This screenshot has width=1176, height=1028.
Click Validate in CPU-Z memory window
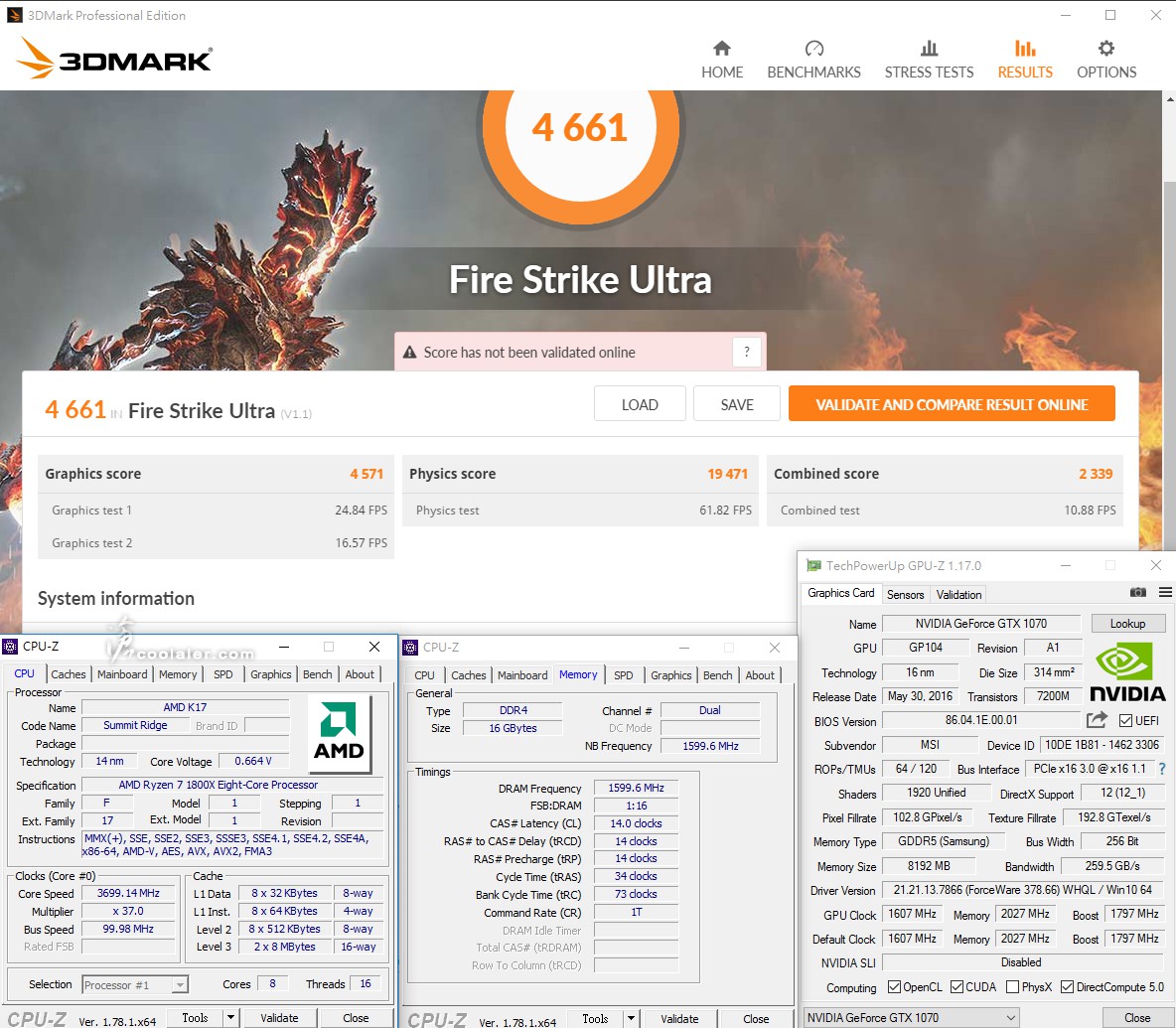[679, 1018]
